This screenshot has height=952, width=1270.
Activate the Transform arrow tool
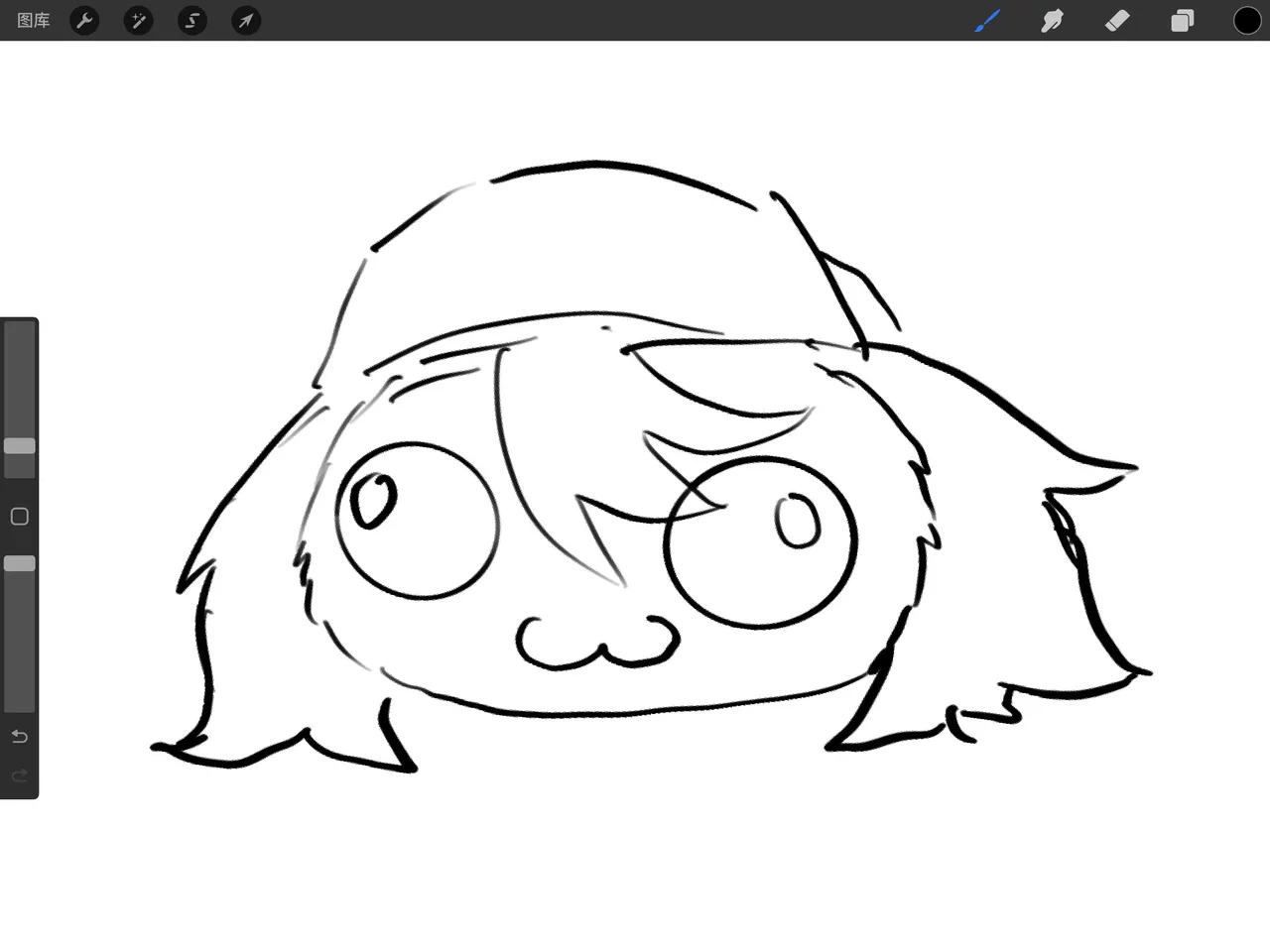pyautogui.click(x=246, y=20)
